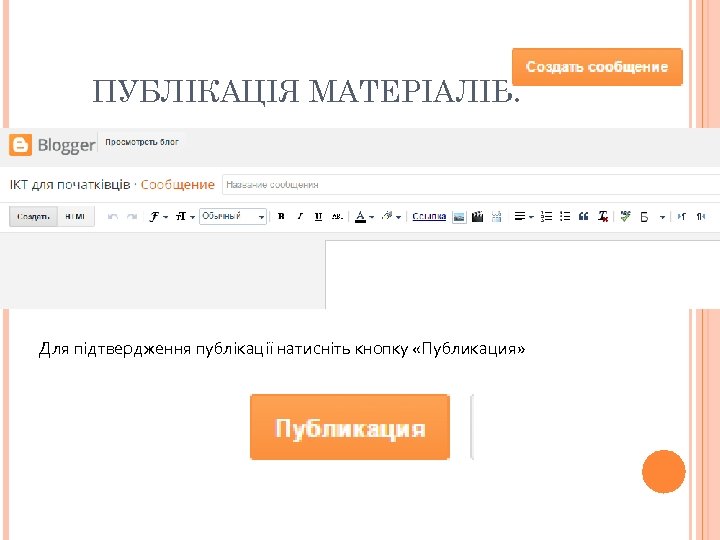Click the Blogger wordmark text
Screen dimensions: 720x540
(67, 146)
